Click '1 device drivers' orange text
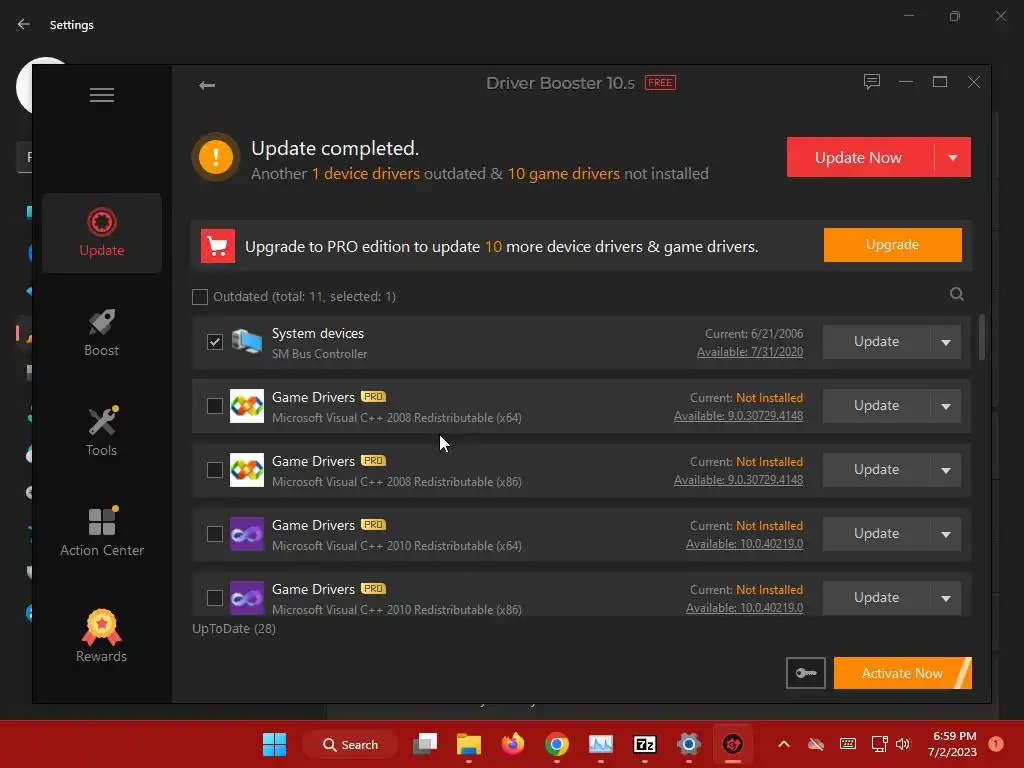 click(366, 174)
